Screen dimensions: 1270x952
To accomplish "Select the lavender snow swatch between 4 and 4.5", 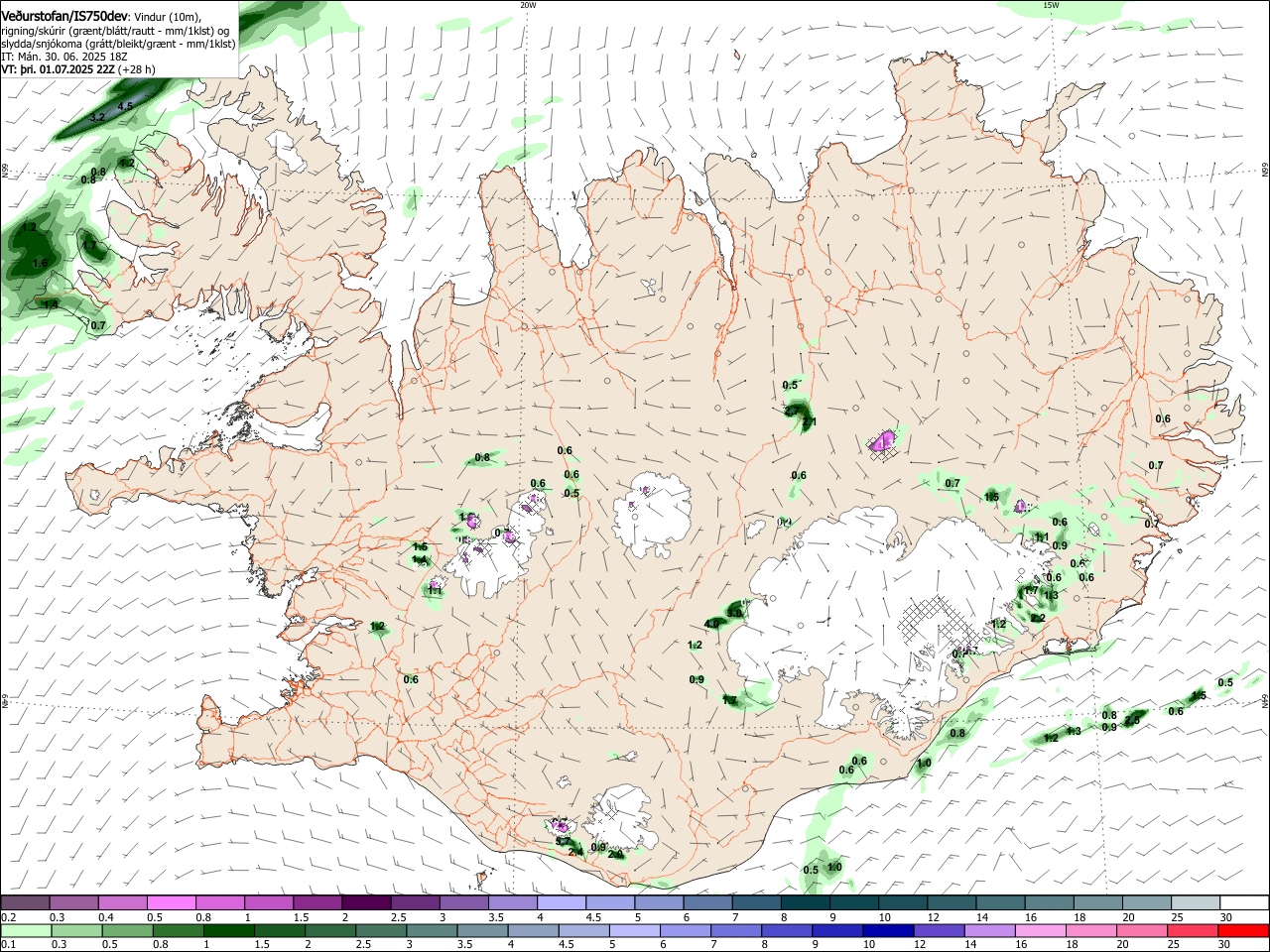I will pyautogui.click(x=561, y=903).
